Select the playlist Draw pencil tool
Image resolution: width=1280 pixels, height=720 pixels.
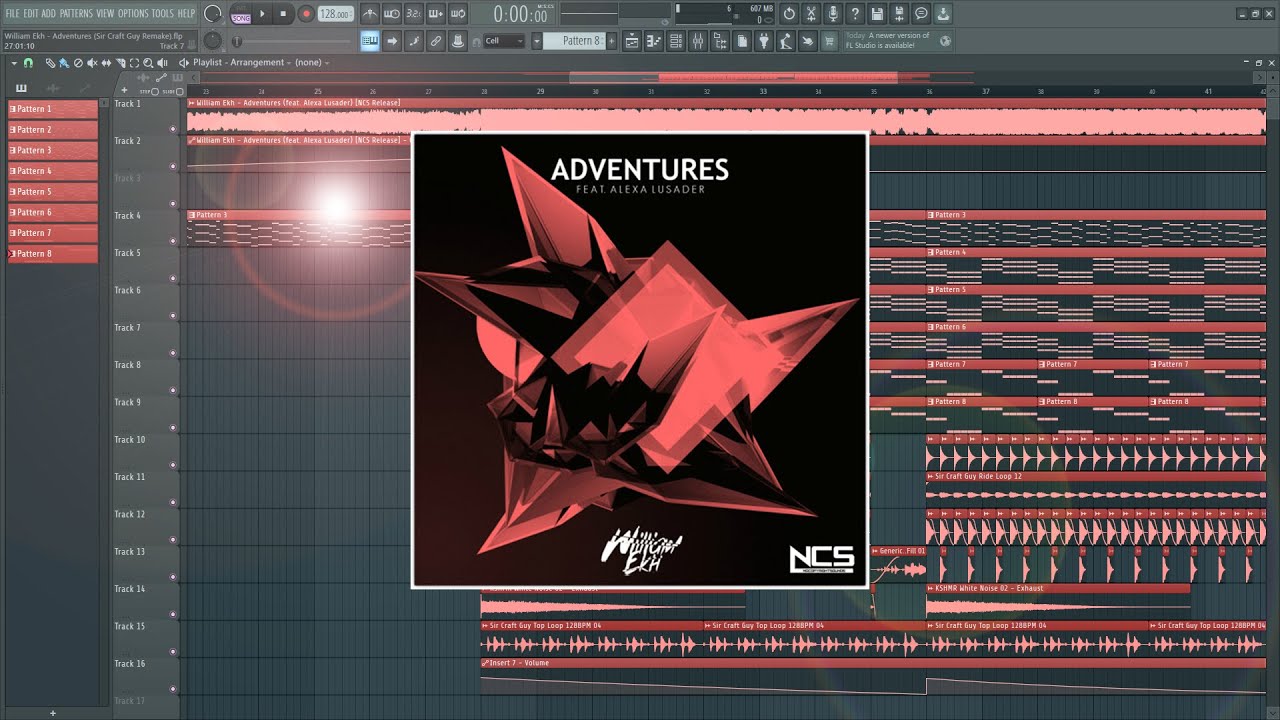pos(50,62)
